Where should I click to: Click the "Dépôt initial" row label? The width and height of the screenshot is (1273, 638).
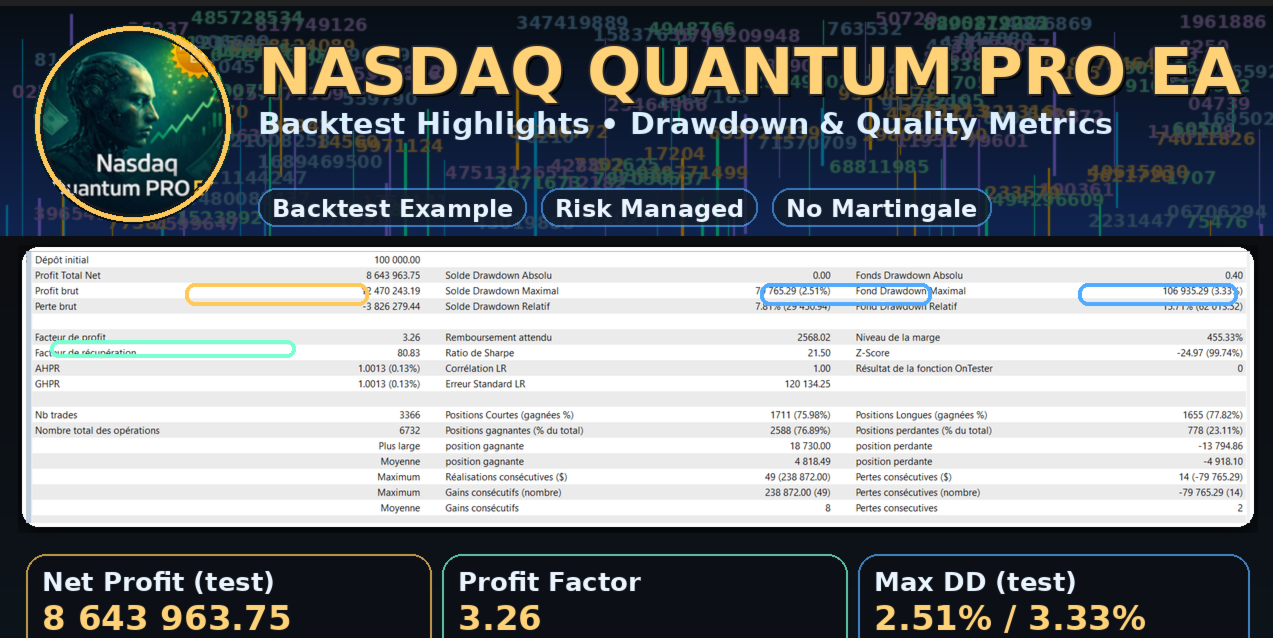(x=62, y=260)
